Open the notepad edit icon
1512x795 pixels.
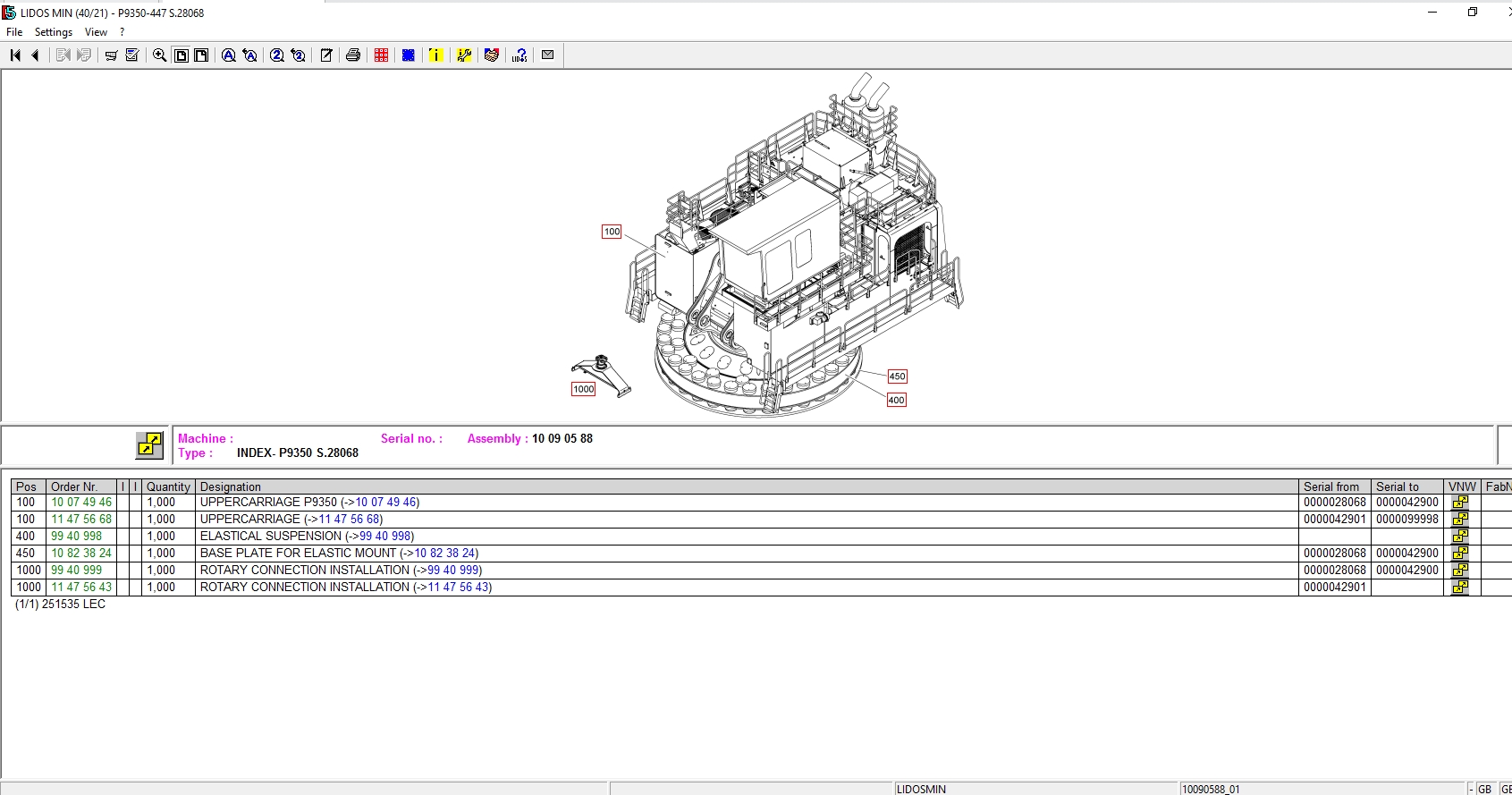pyautogui.click(x=326, y=55)
